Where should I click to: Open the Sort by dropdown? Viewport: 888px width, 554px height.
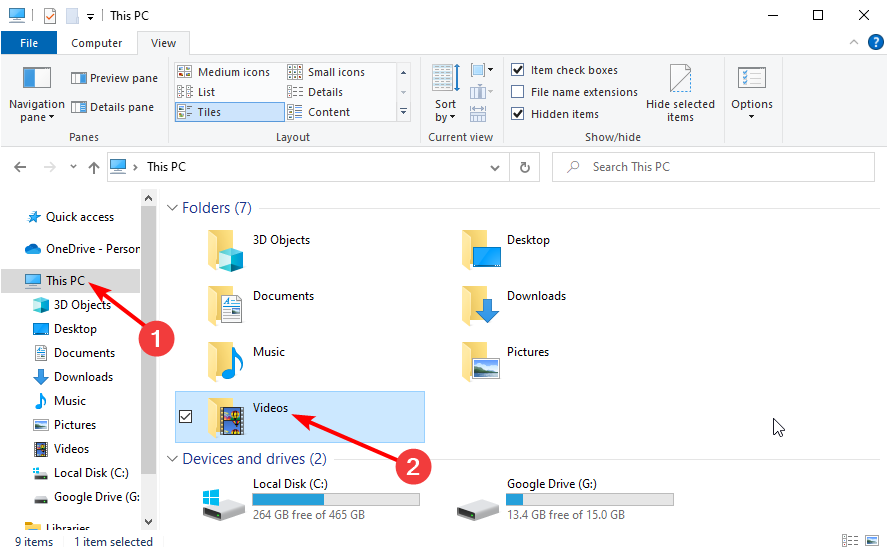(x=446, y=93)
